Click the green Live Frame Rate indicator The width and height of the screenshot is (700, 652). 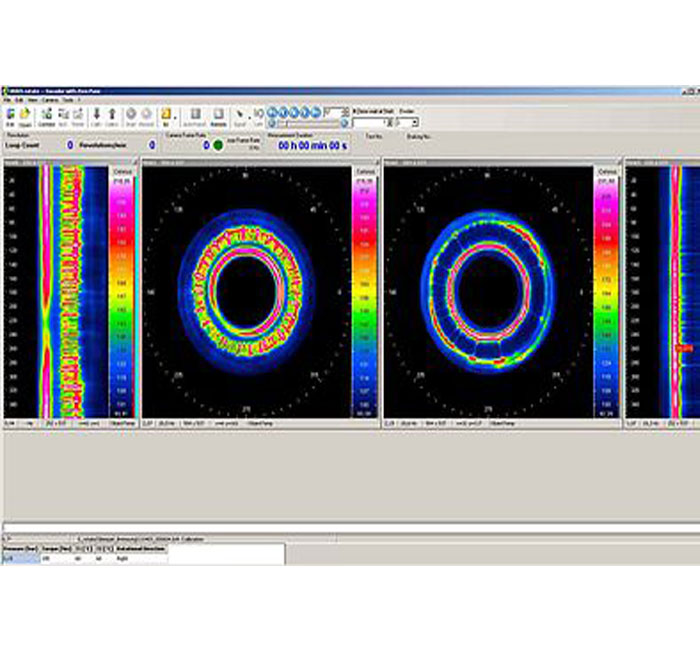pyautogui.click(x=217, y=145)
